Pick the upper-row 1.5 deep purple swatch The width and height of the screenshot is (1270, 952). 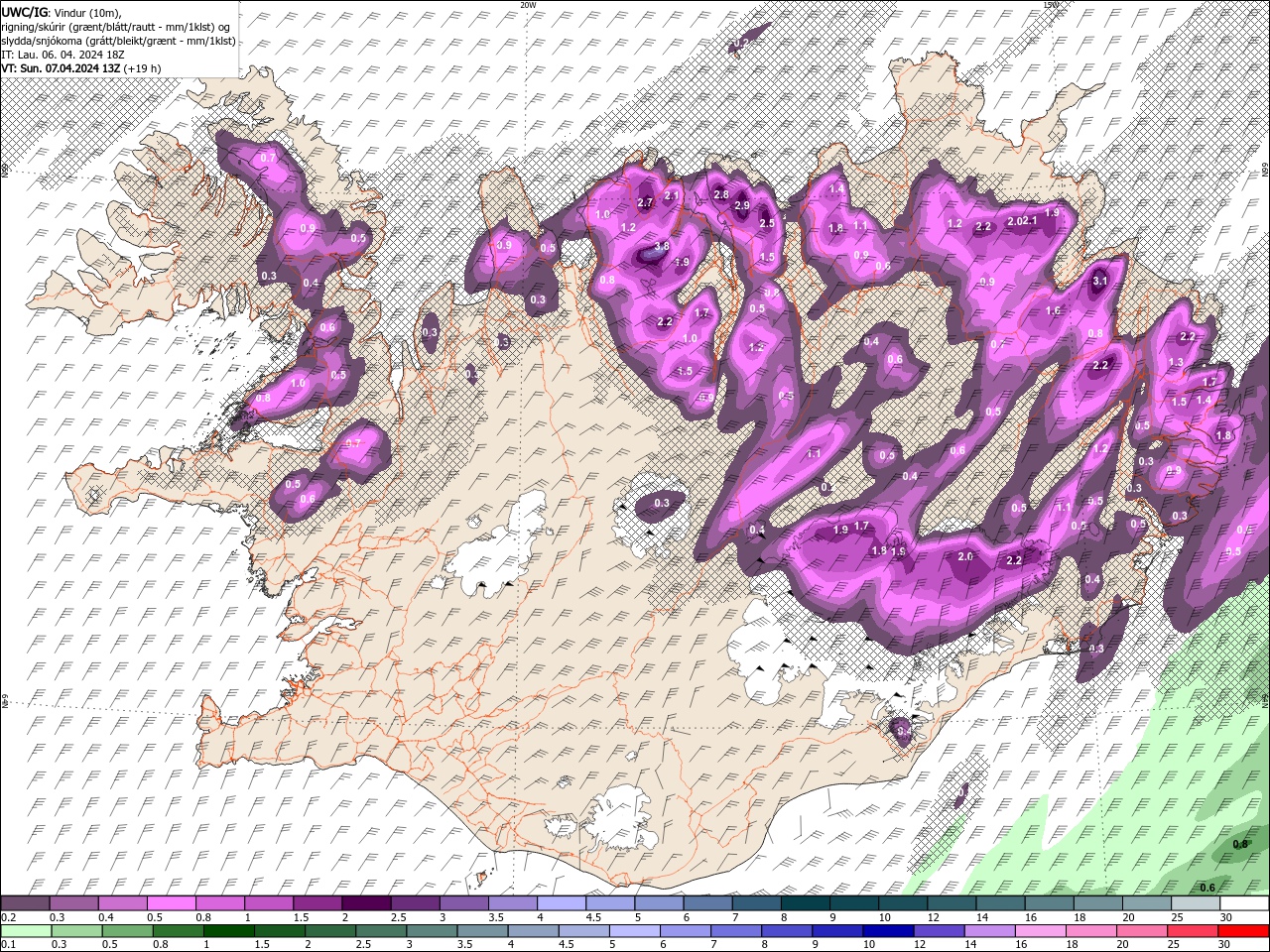pos(317,903)
